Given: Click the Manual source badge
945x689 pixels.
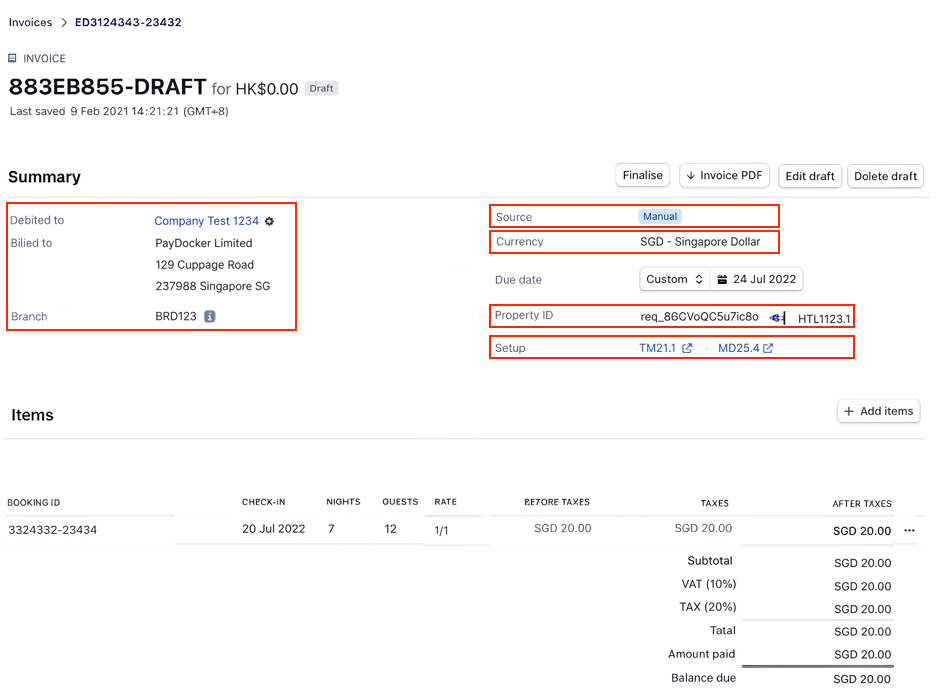Looking at the screenshot, I should (660, 217).
